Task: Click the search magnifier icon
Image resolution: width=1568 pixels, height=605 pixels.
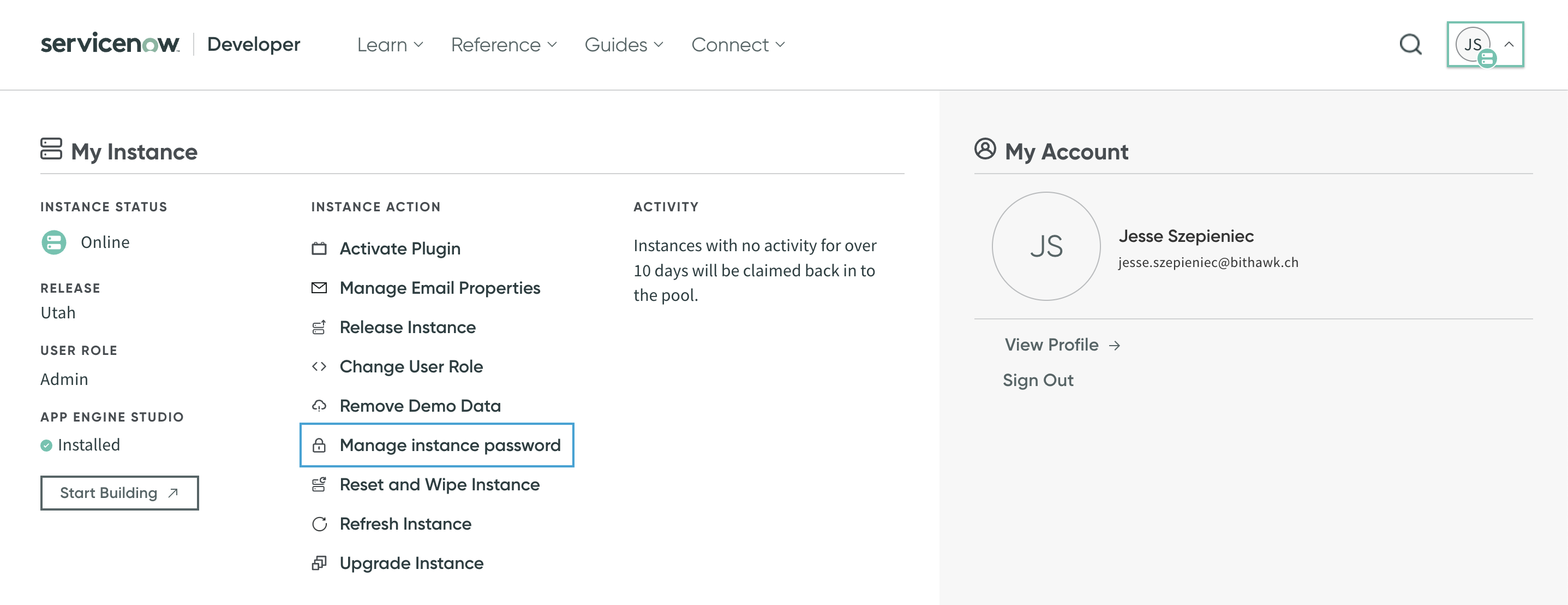Action: (1410, 44)
